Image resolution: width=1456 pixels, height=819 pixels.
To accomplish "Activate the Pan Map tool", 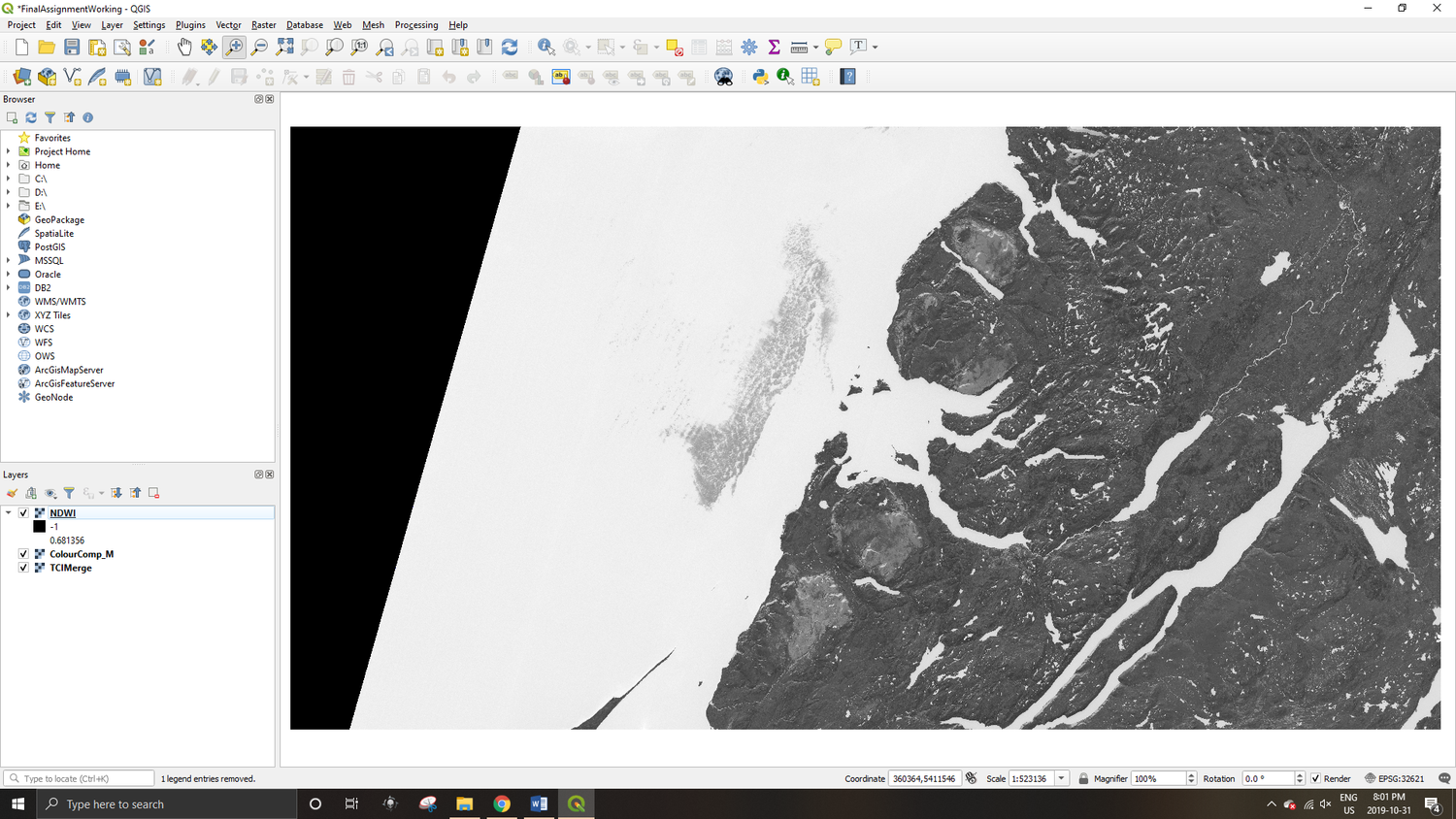I will click(x=184, y=46).
